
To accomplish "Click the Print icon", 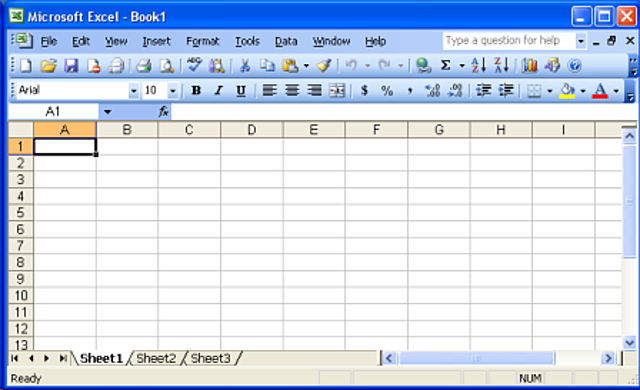I will pos(144,65).
